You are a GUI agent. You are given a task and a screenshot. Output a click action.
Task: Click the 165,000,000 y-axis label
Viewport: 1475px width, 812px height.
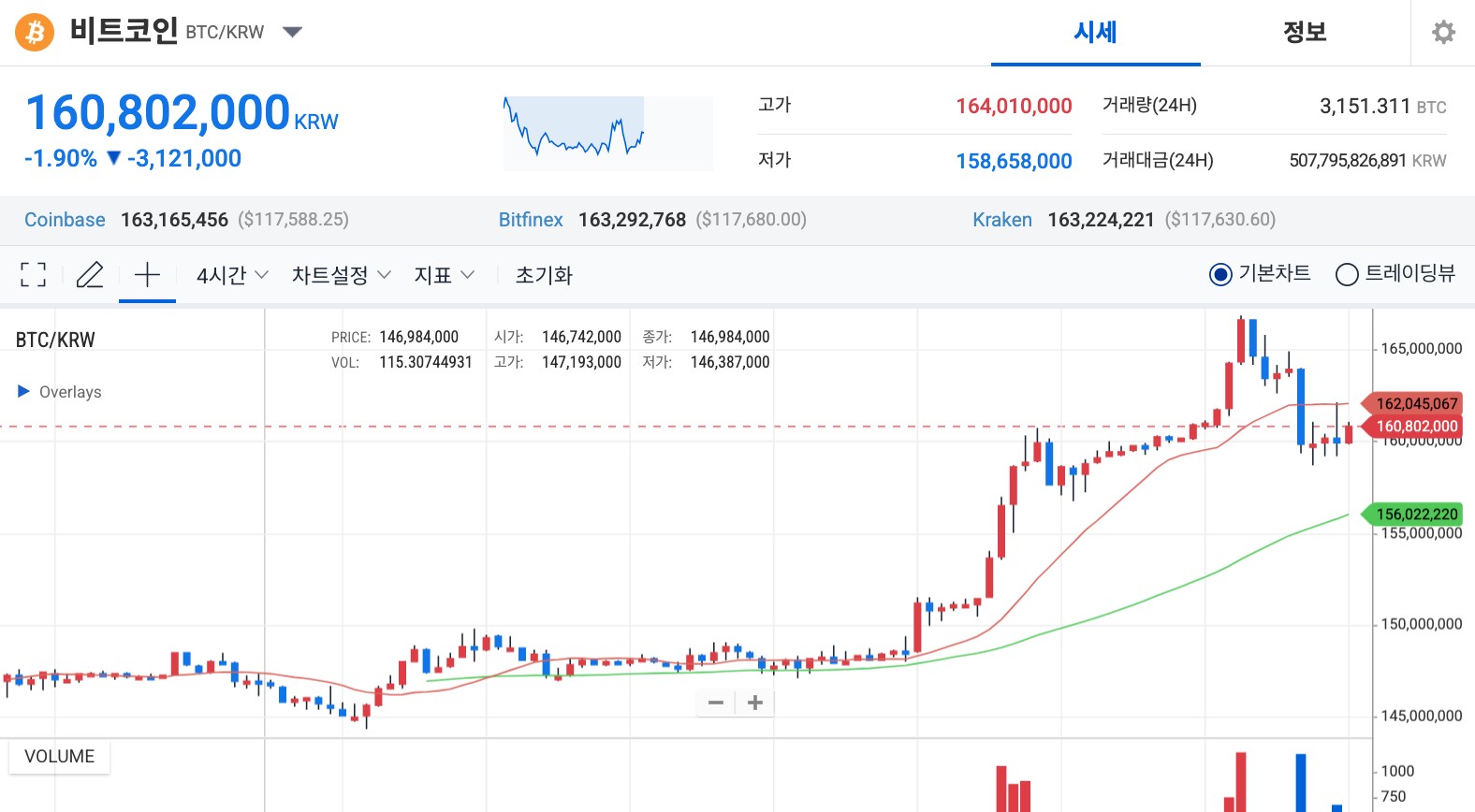[x=1421, y=348]
